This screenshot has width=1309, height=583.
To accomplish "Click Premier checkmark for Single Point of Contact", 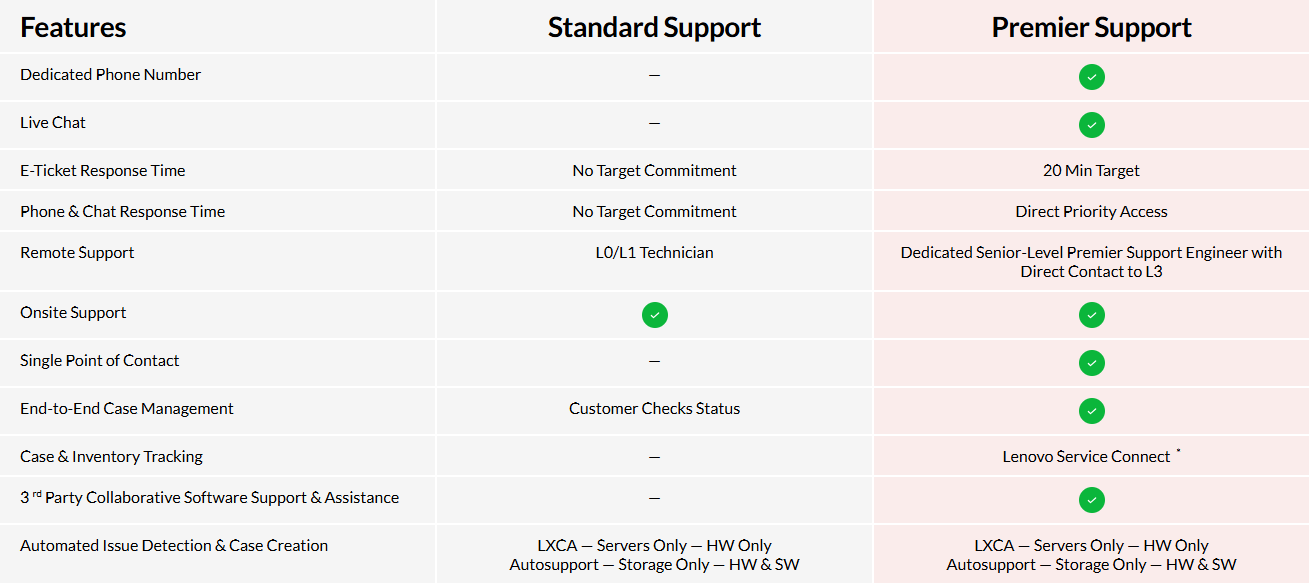I will click(1091, 363).
